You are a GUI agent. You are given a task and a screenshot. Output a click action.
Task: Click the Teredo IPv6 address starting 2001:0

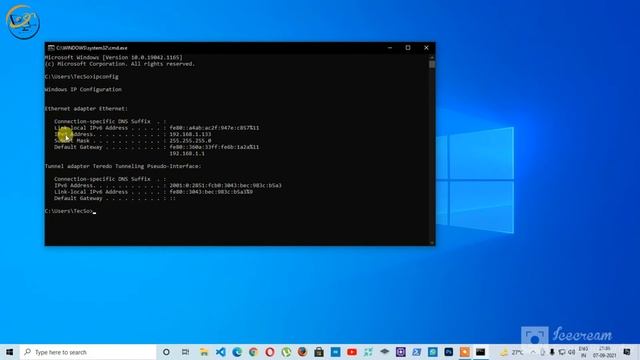225,185
